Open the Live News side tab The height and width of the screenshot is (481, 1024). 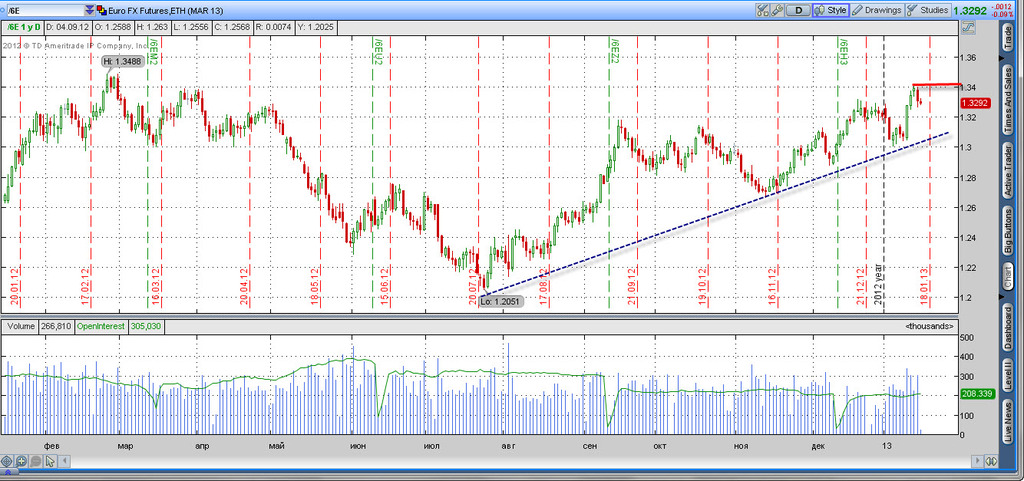[1008, 421]
